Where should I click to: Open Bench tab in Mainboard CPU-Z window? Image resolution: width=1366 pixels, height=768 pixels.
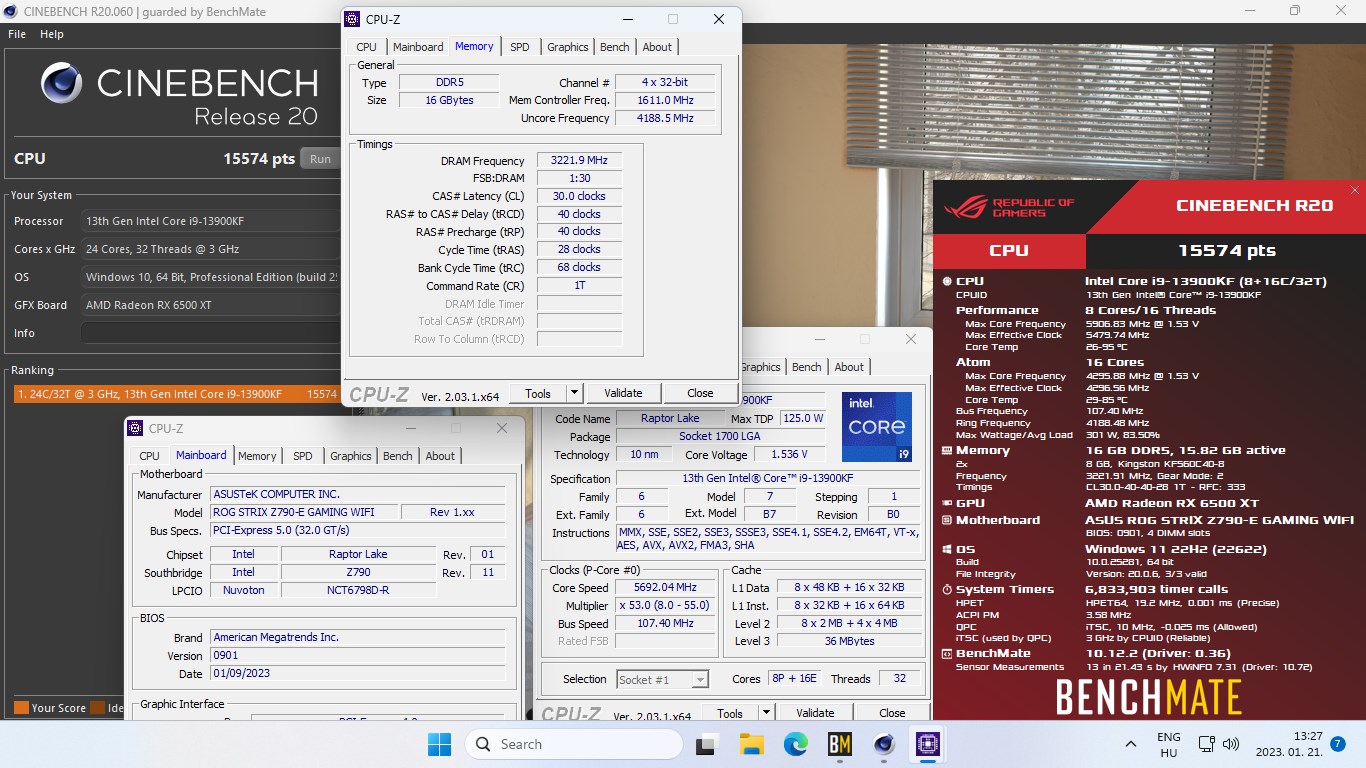pos(398,456)
